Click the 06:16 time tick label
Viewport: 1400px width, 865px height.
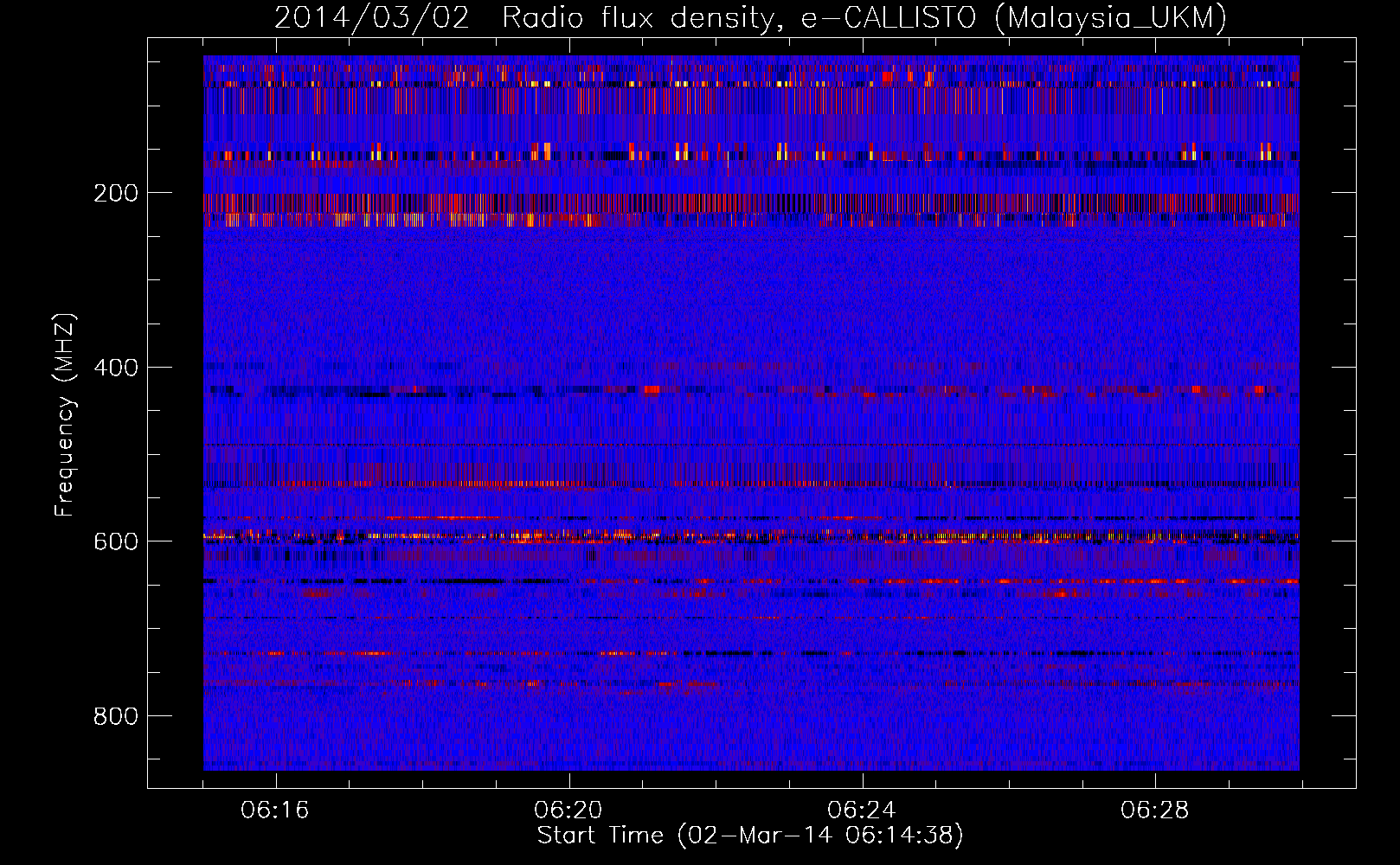(x=275, y=811)
